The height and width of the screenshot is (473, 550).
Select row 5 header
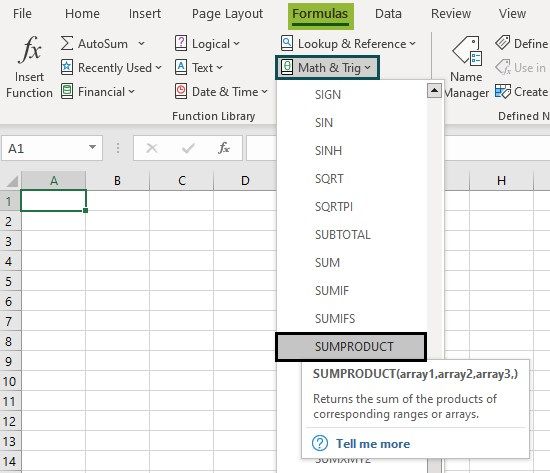pyautogui.click(x=10, y=281)
